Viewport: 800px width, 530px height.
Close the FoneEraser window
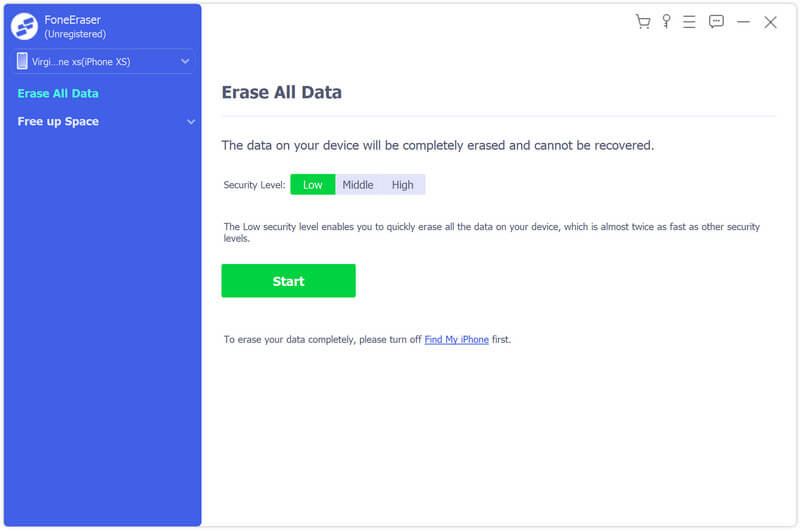[770, 22]
